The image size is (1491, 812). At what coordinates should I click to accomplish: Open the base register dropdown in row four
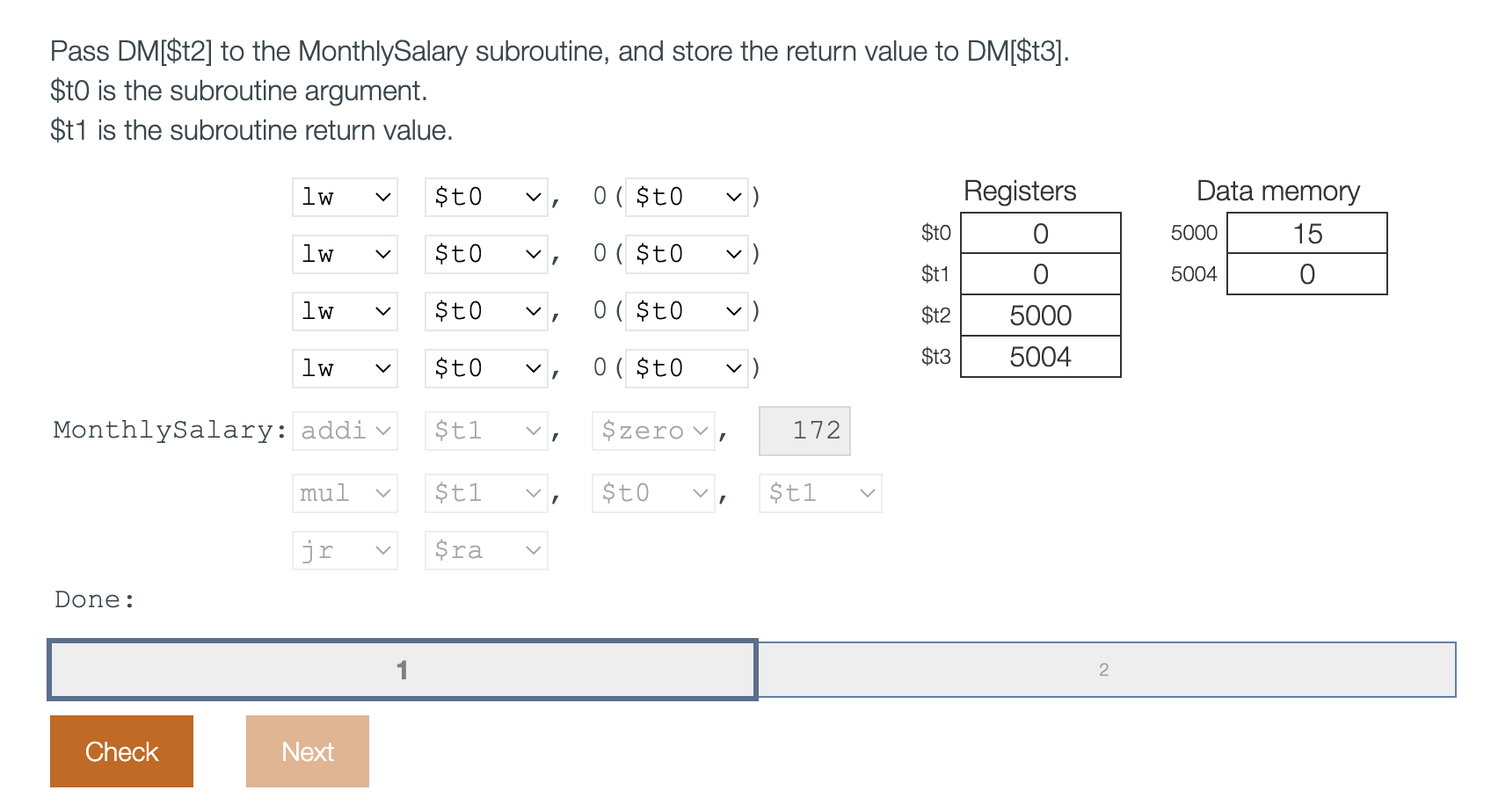point(687,367)
